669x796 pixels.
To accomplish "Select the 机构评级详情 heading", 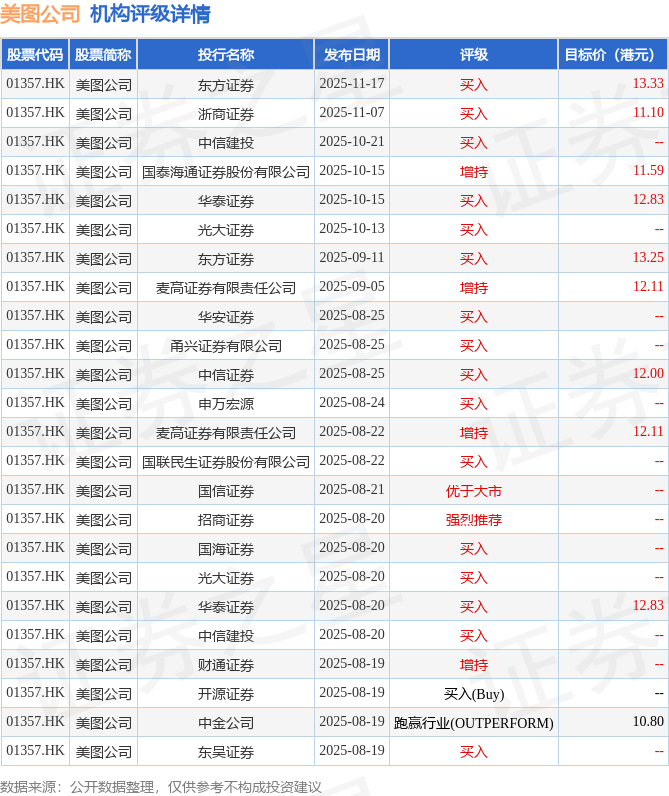I will (x=150, y=14).
